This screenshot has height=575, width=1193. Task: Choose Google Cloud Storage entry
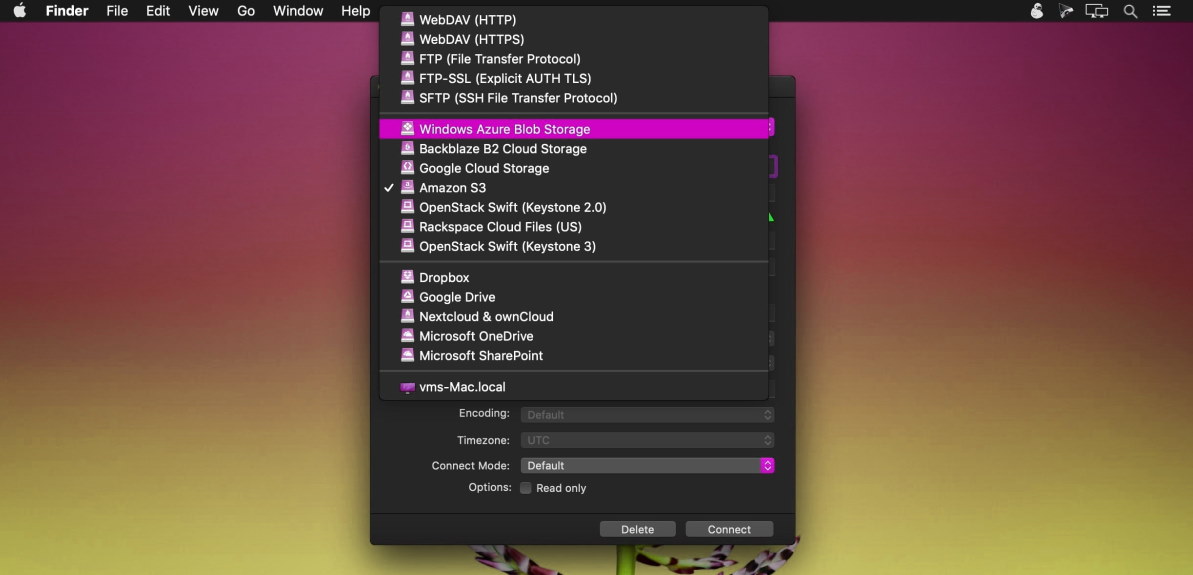point(574,168)
